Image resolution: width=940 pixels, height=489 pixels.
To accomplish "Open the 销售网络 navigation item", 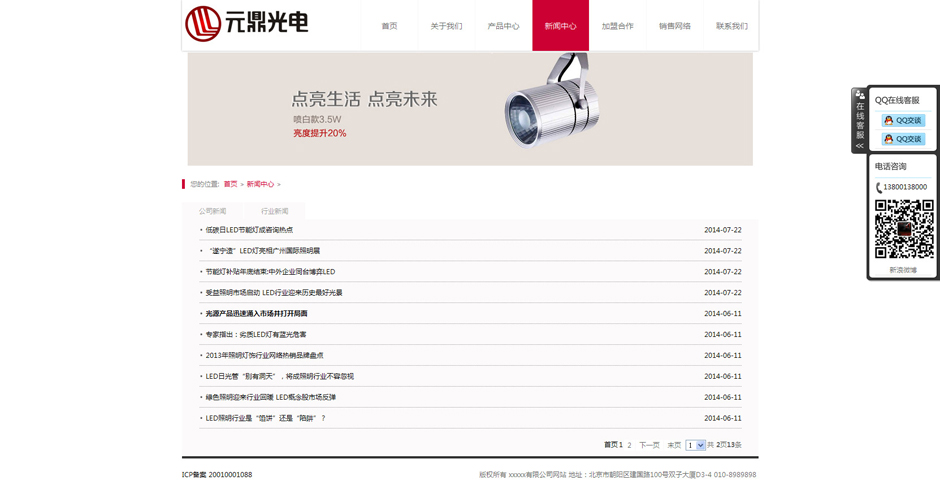I will 675,26.
